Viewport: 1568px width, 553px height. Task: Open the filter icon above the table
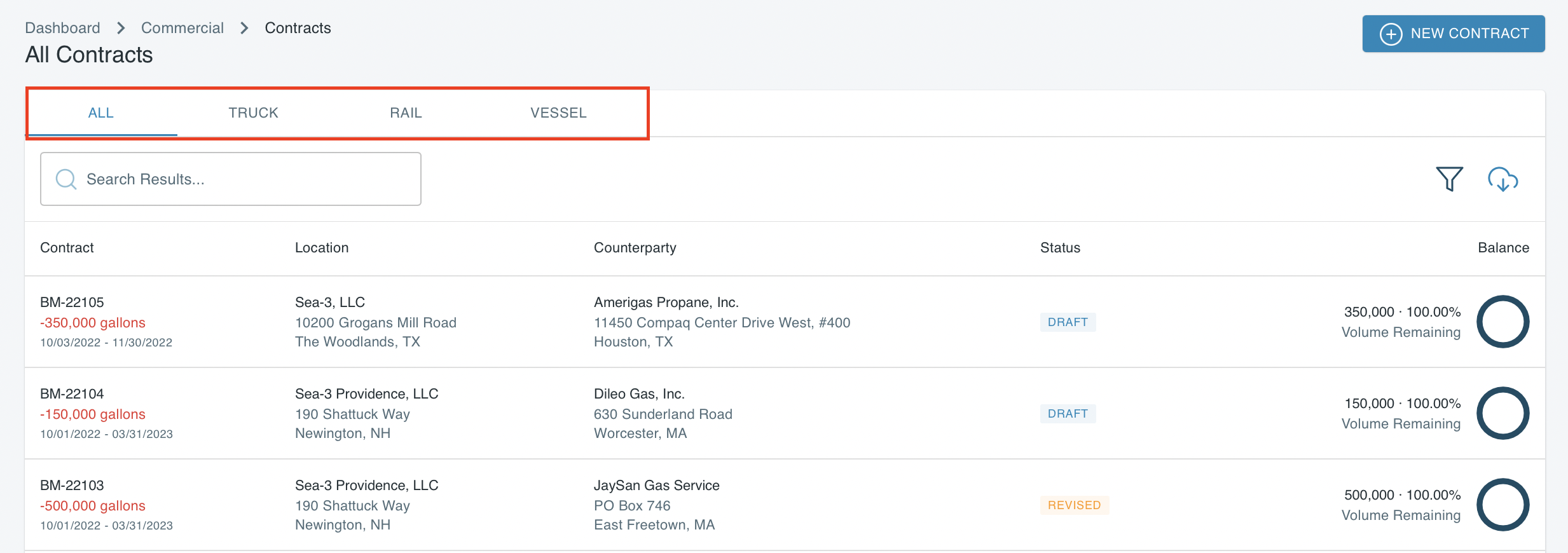click(x=1448, y=179)
